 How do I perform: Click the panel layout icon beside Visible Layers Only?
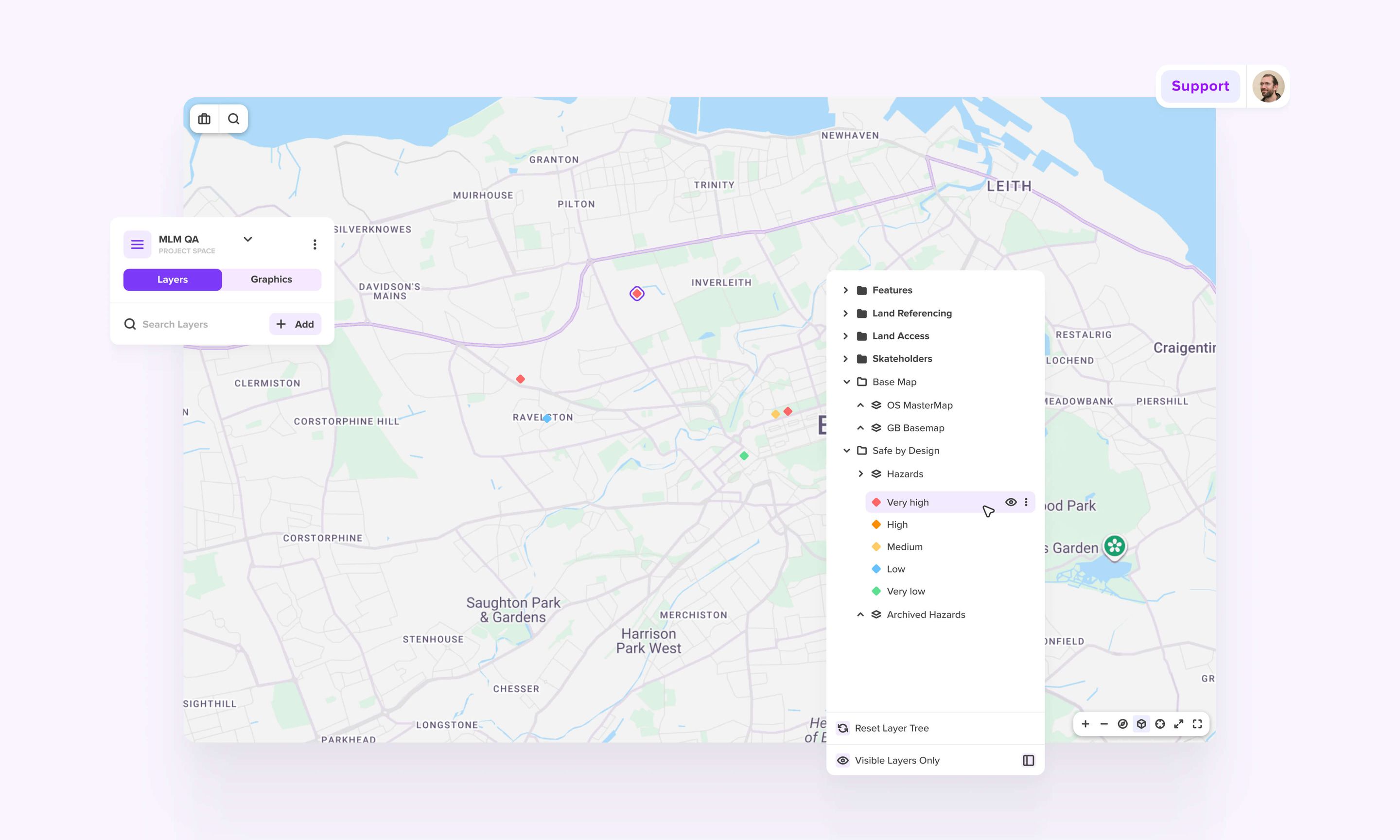coord(1028,760)
